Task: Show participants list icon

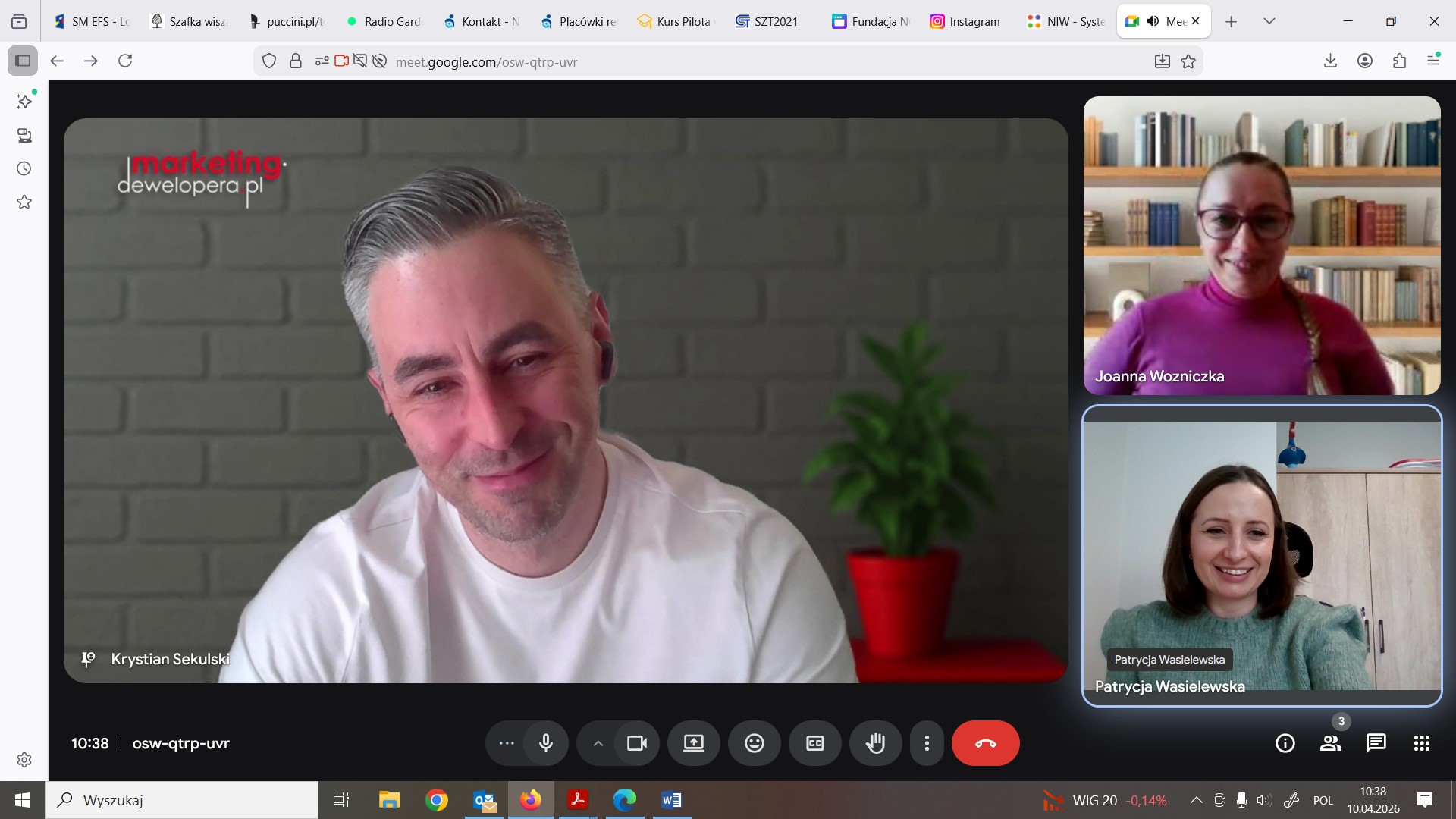Action: (x=1330, y=743)
